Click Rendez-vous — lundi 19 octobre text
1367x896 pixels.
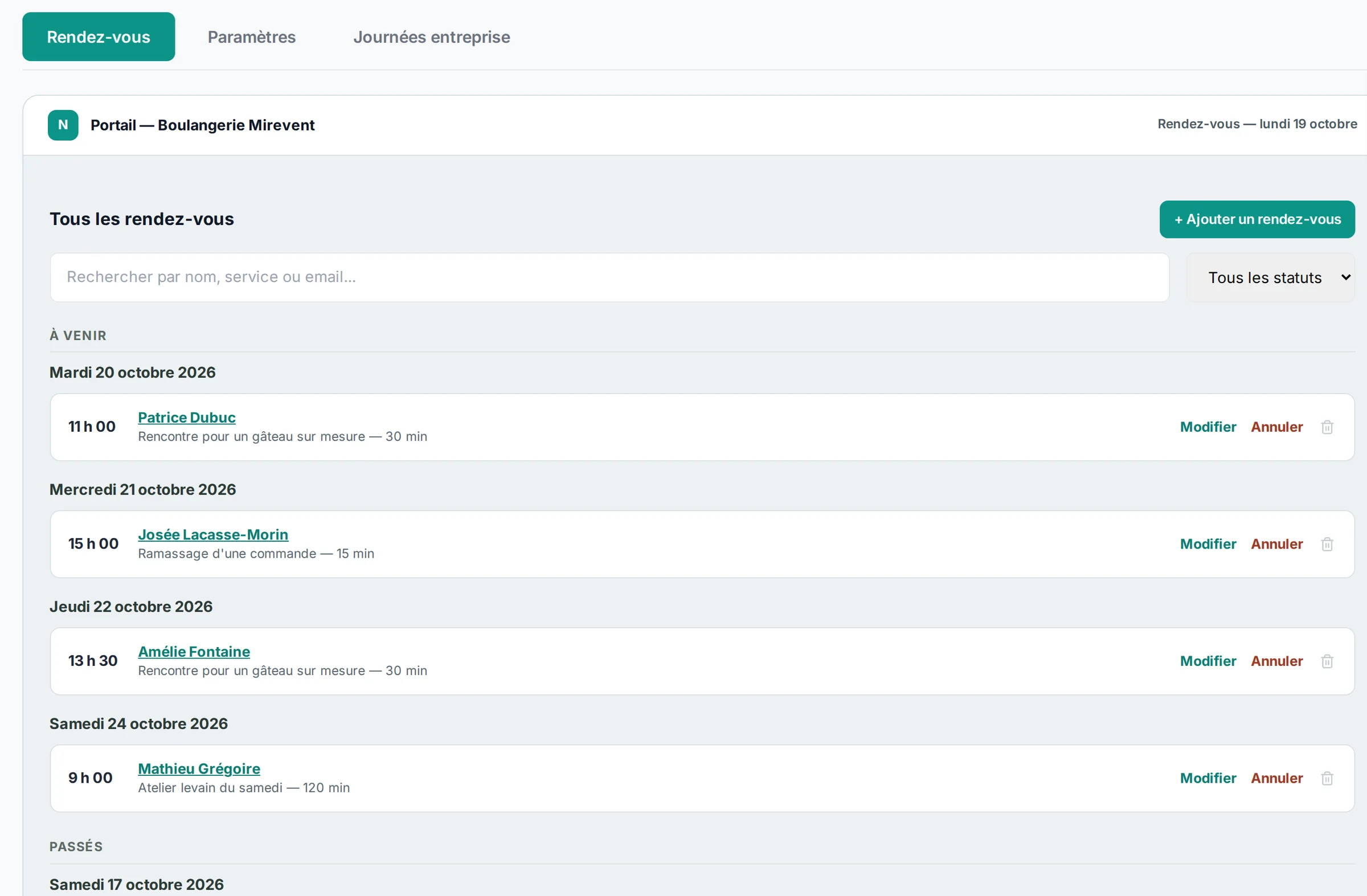click(x=1257, y=124)
